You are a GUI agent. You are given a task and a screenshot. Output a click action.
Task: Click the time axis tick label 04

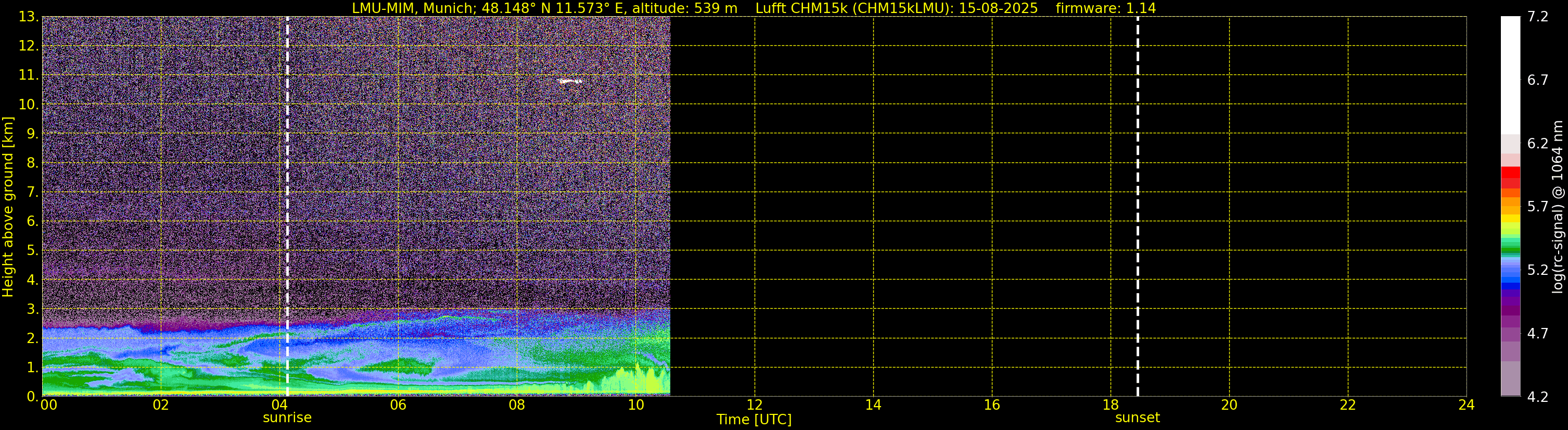(x=279, y=405)
